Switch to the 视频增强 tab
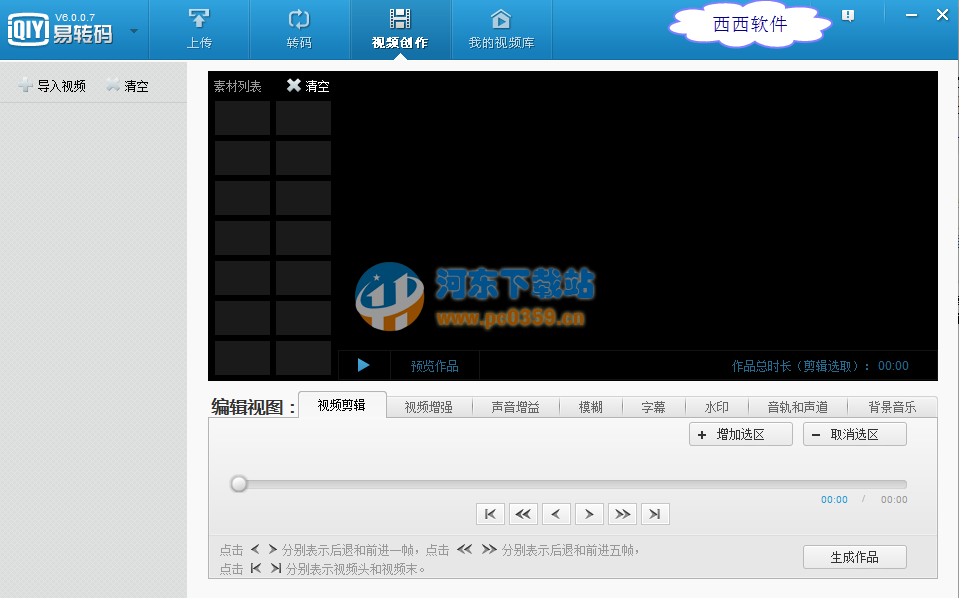959x598 pixels. pos(427,406)
